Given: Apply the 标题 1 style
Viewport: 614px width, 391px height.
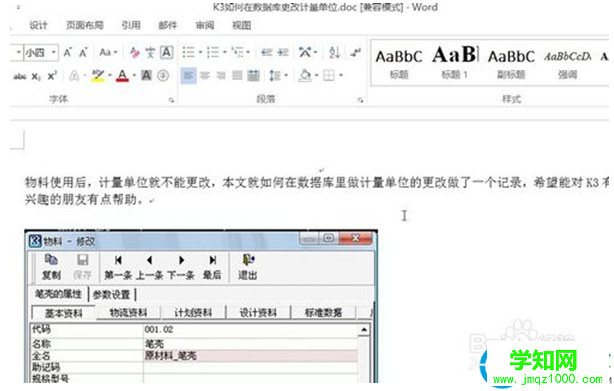Looking at the screenshot, I should pos(455,64).
